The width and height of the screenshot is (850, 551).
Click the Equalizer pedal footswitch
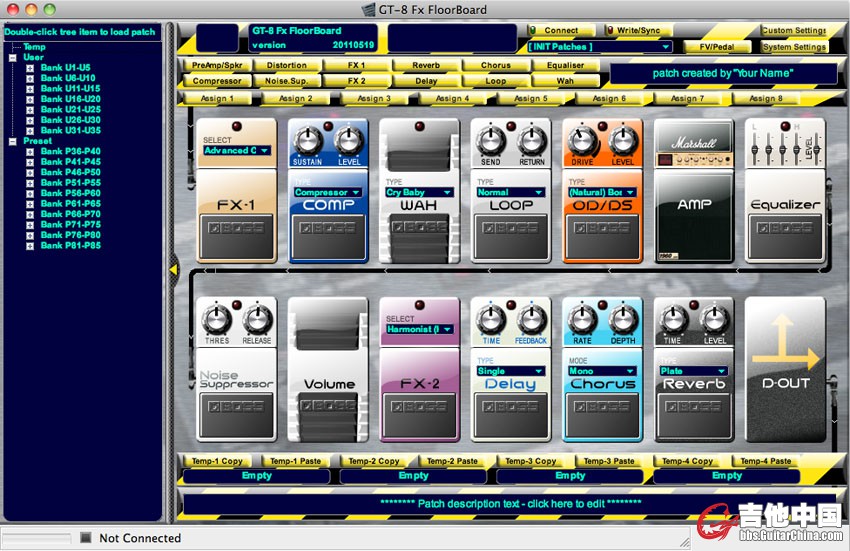click(784, 236)
